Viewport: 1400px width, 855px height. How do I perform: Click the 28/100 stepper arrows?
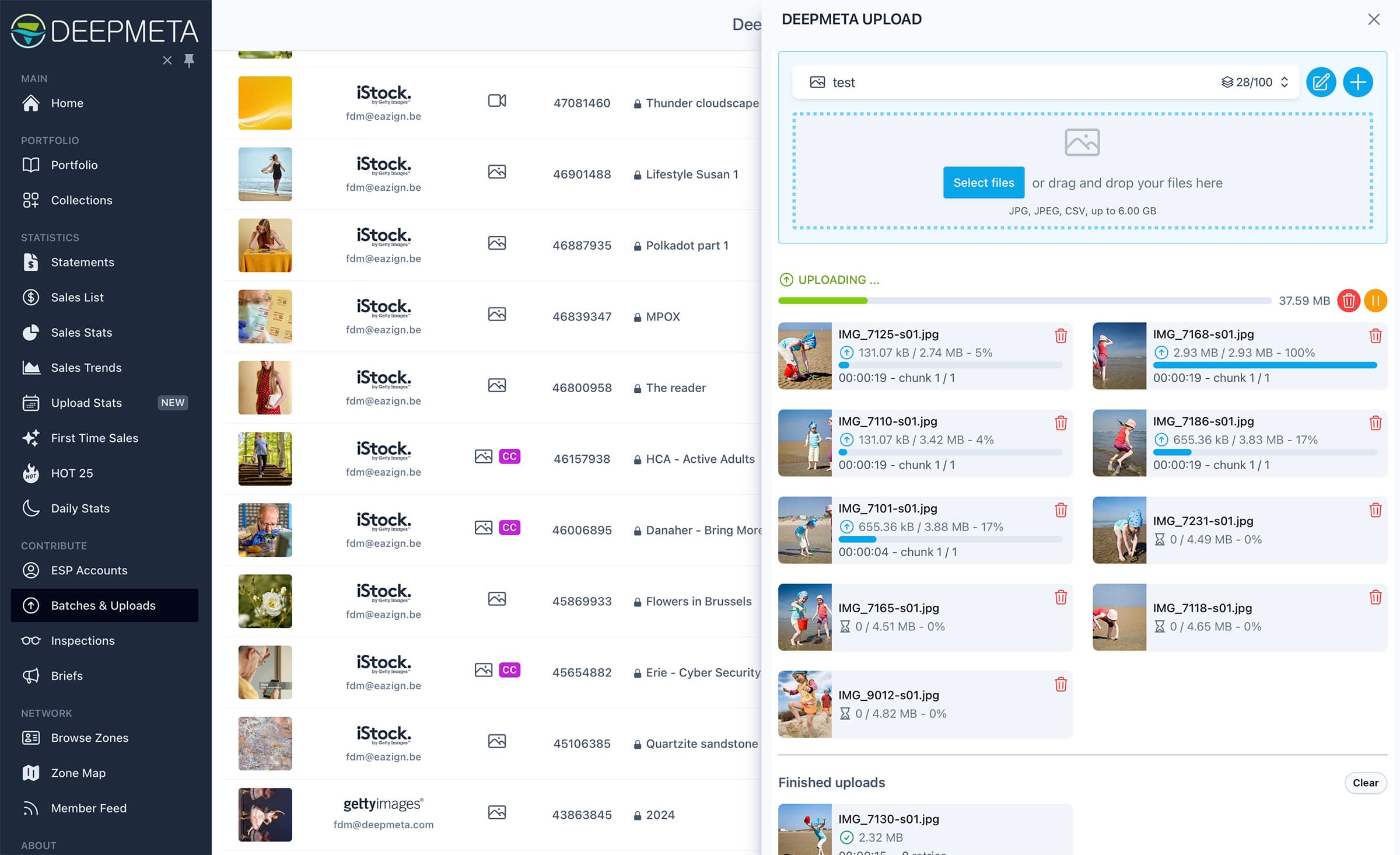point(1284,82)
